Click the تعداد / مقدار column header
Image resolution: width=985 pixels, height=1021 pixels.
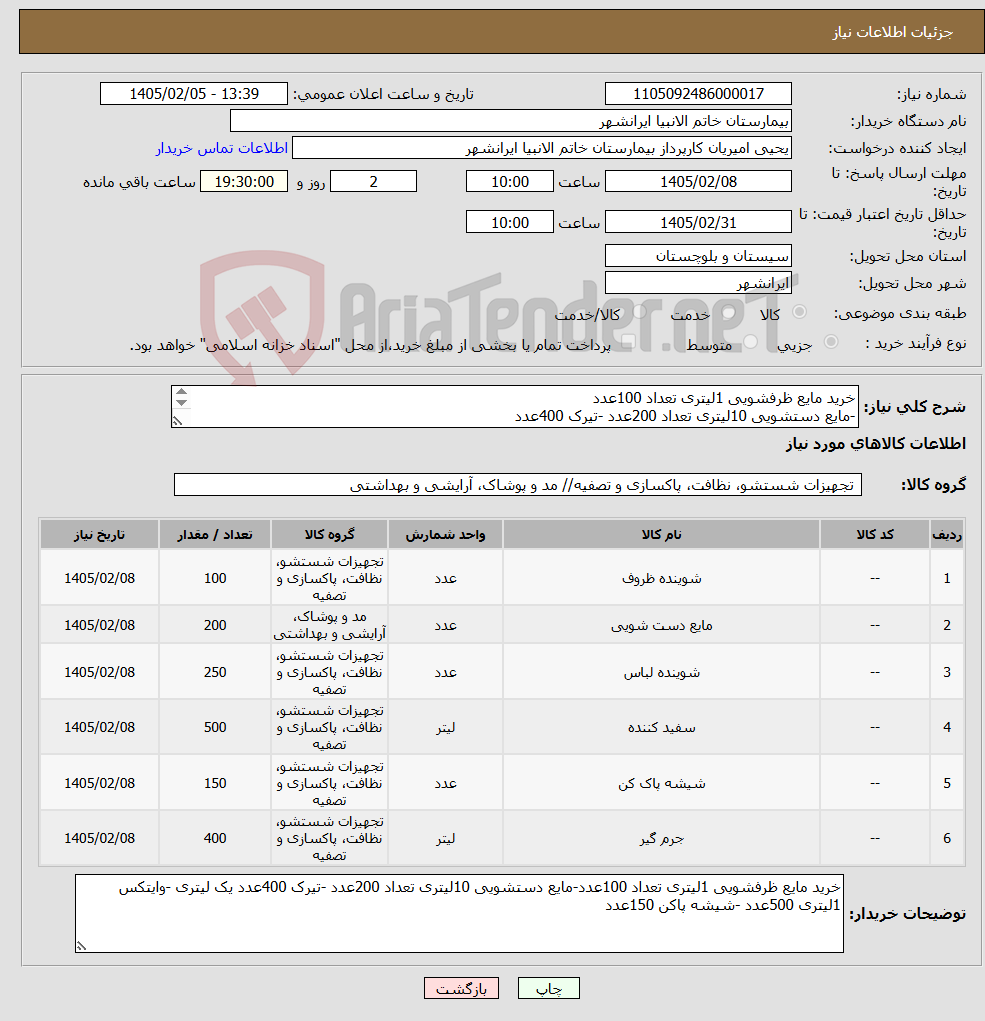click(x=214, y=535)
